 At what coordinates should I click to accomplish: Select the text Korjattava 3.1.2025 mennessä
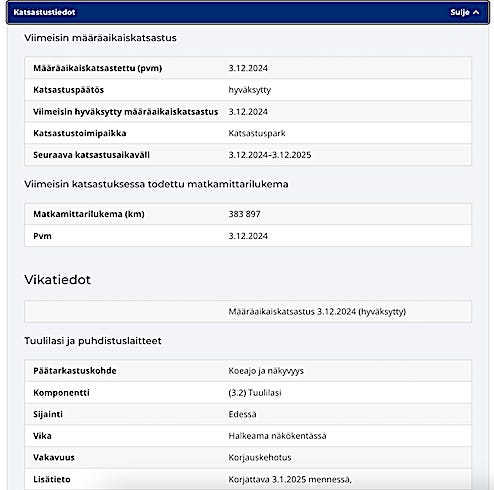click(x=290, y=479)
